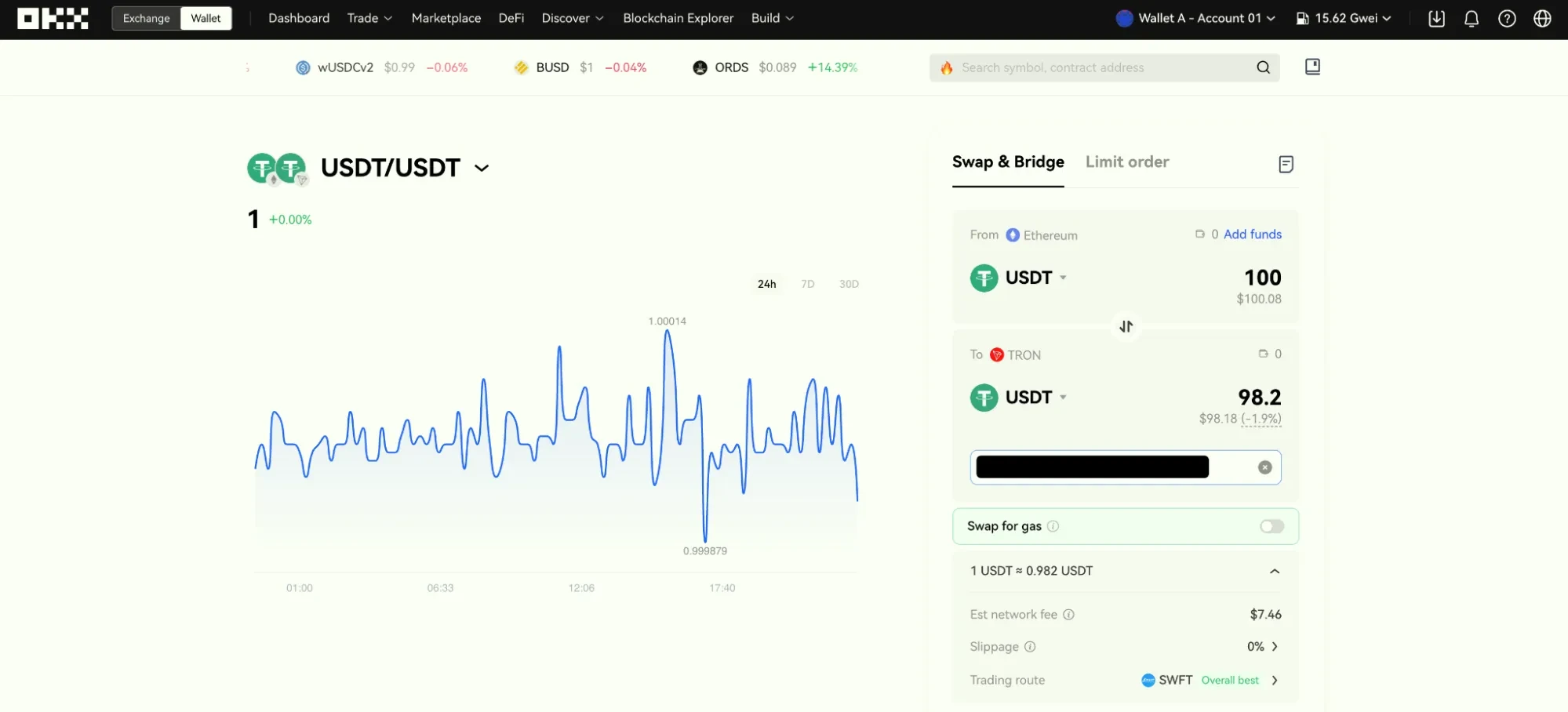Click the search magnifier icon
1568x712 pixels.
[x=1263, y=67]
